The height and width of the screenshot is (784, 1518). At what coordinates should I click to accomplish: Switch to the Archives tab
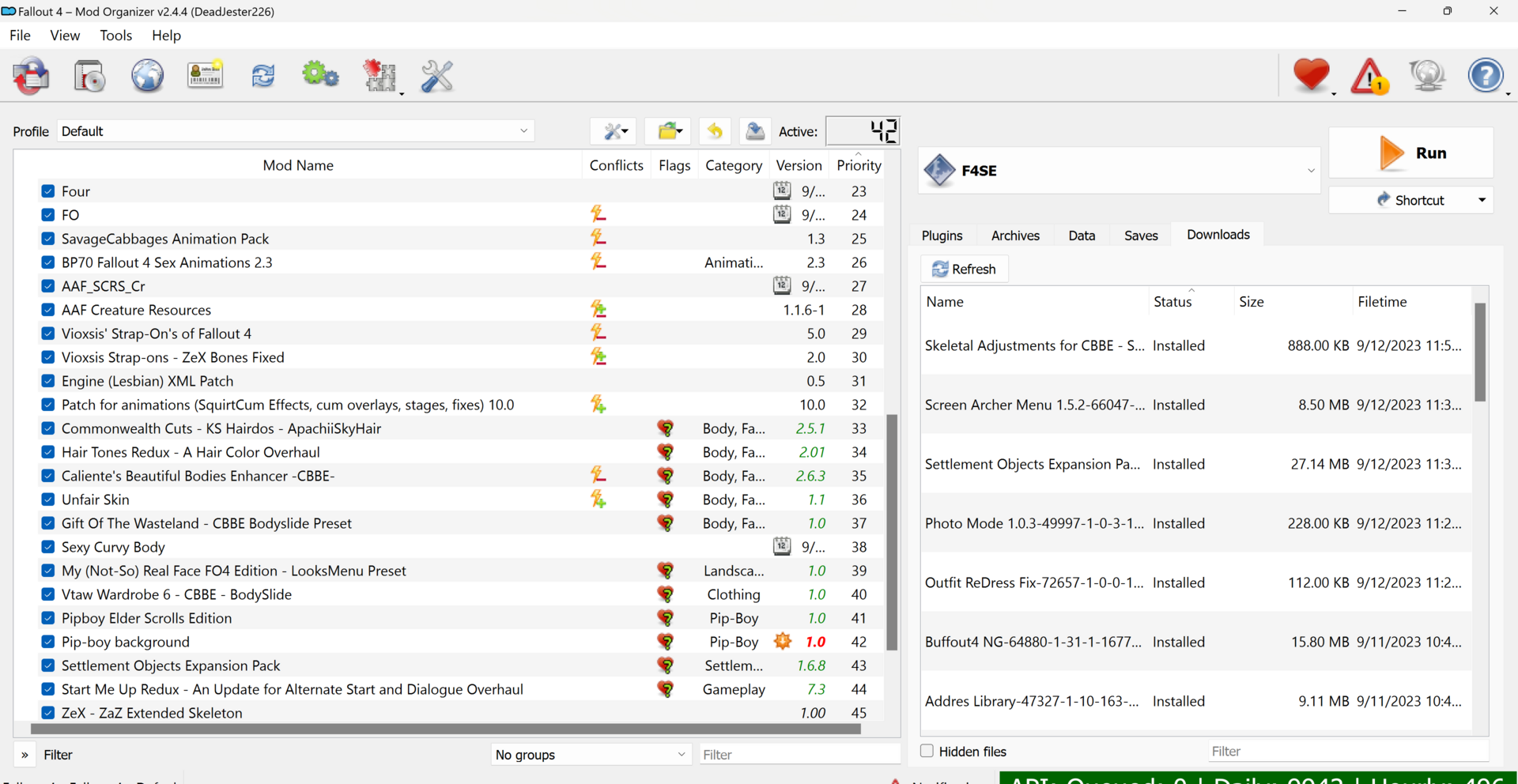coord(1015,236)
